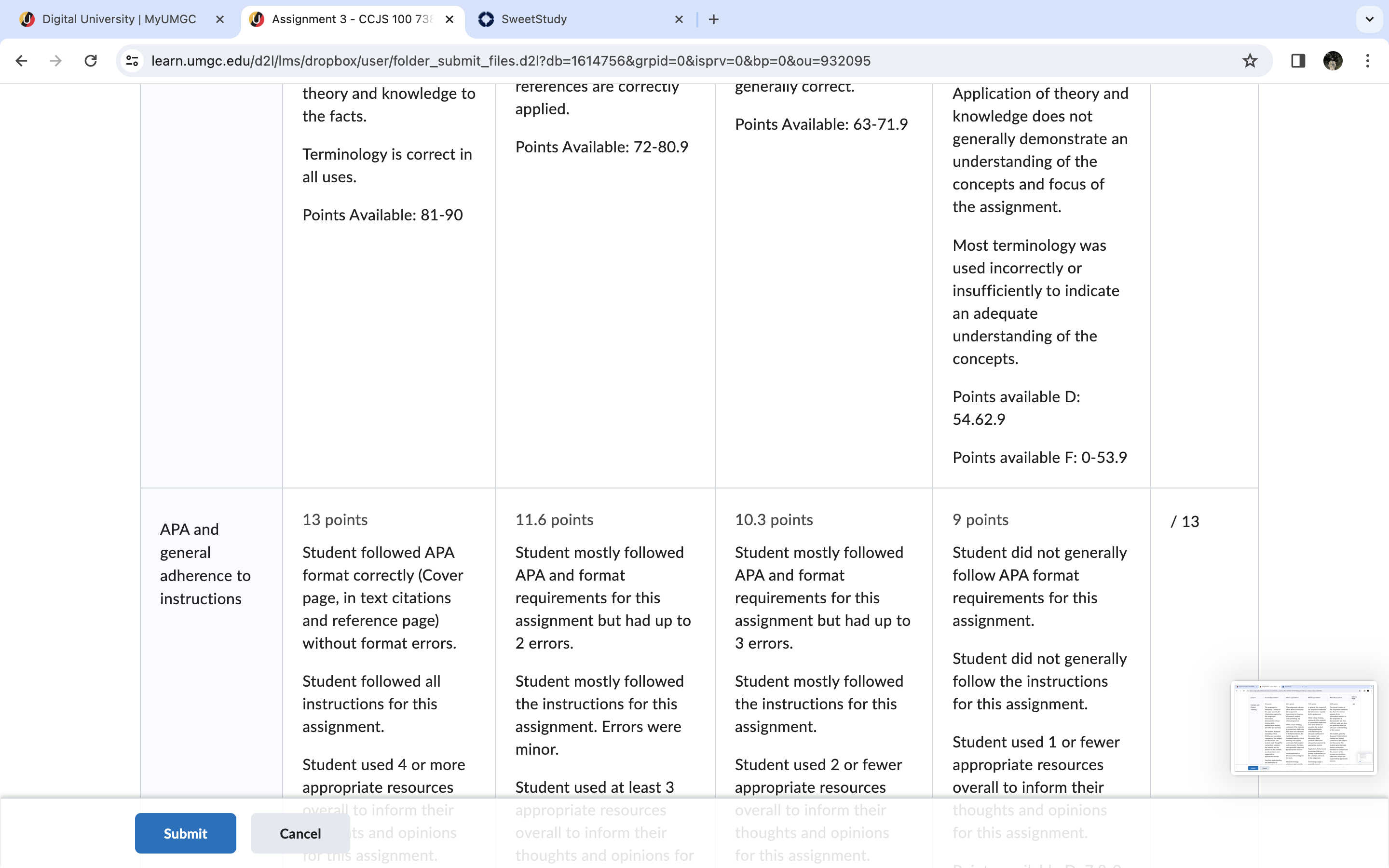Select the 9 points rubric level heading
The height and width of the screenshot is (868, 1389).
pos(980,519)
